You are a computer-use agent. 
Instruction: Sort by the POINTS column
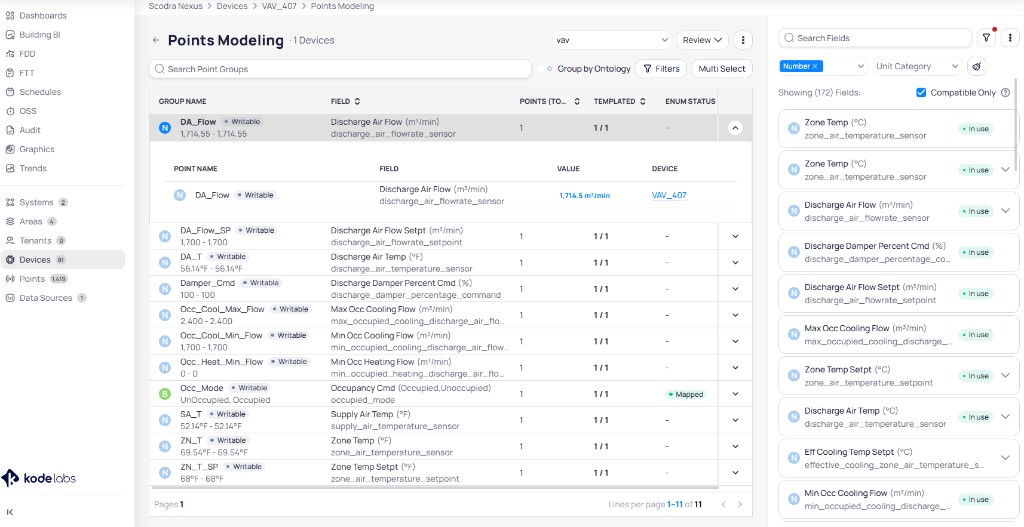[x=577, y=102]
